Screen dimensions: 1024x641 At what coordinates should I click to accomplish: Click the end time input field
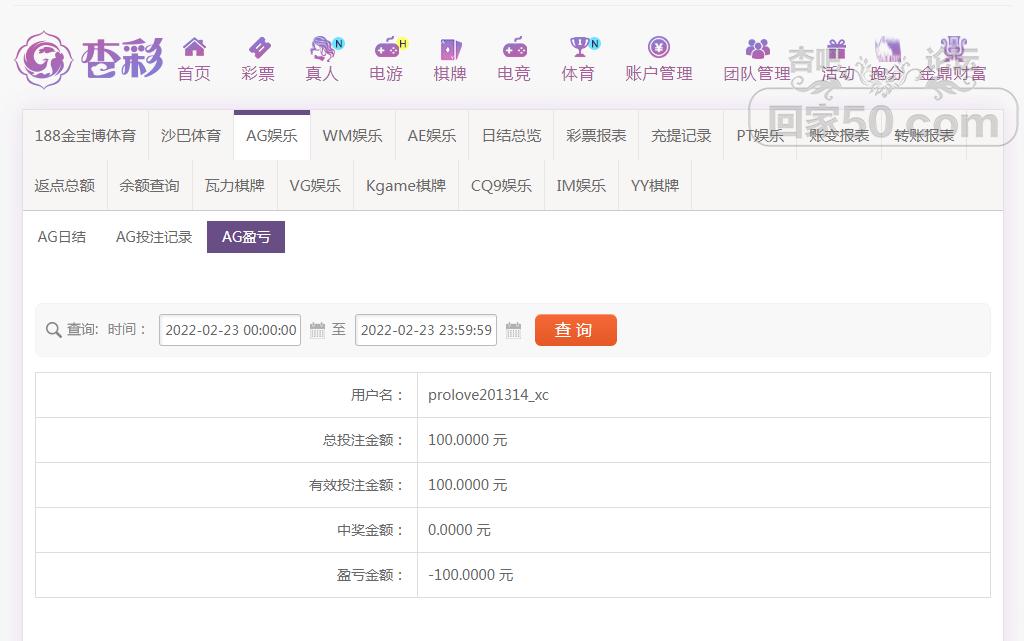[x=426, y=330]
